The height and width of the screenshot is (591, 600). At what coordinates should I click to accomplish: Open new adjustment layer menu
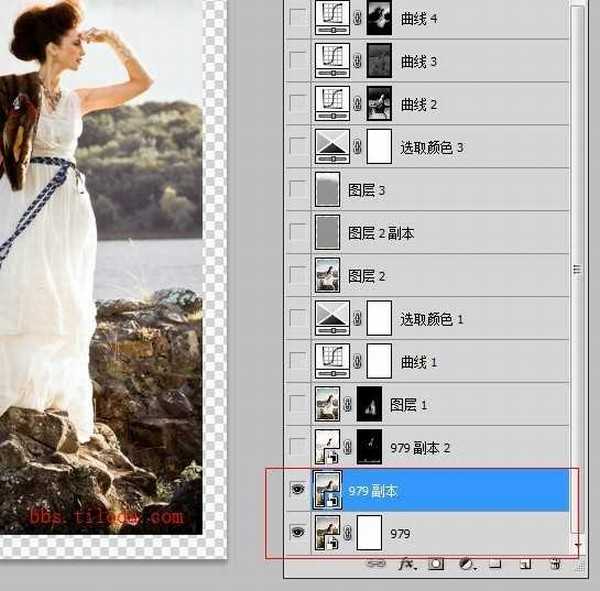pos(465,564)
